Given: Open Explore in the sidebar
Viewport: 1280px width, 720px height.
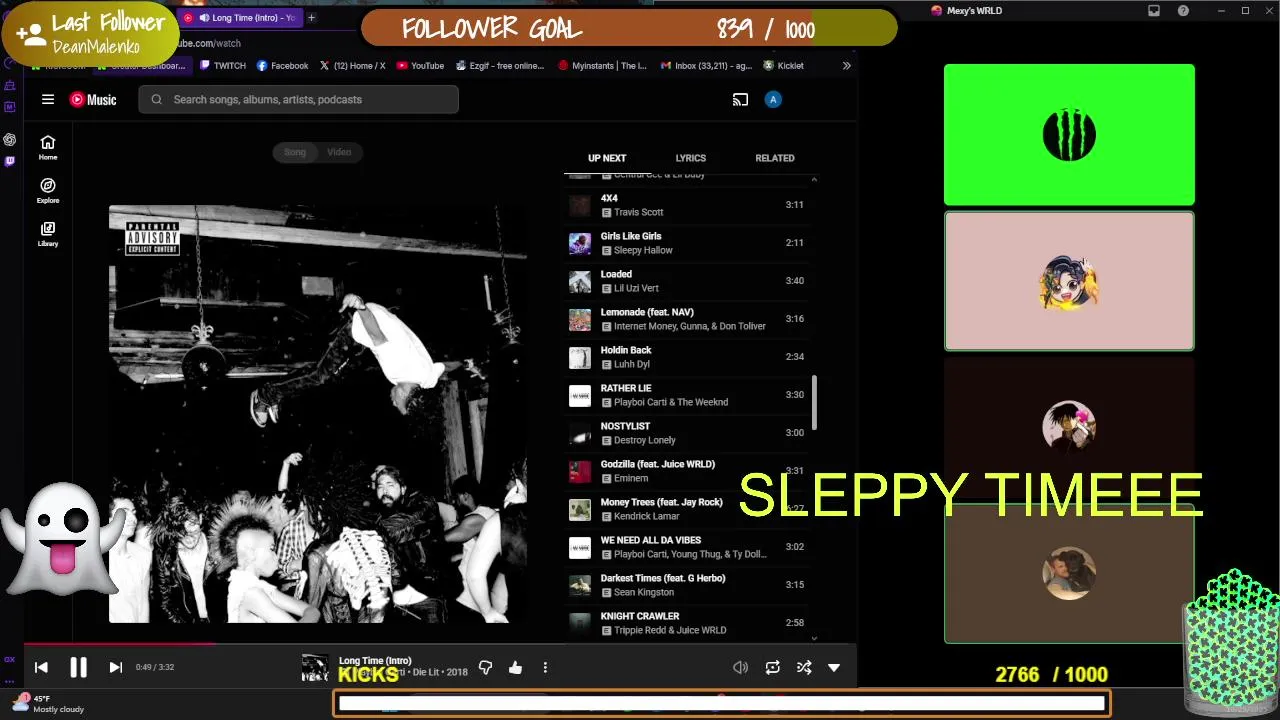Looking at the screenshot, I should (48, 190).
